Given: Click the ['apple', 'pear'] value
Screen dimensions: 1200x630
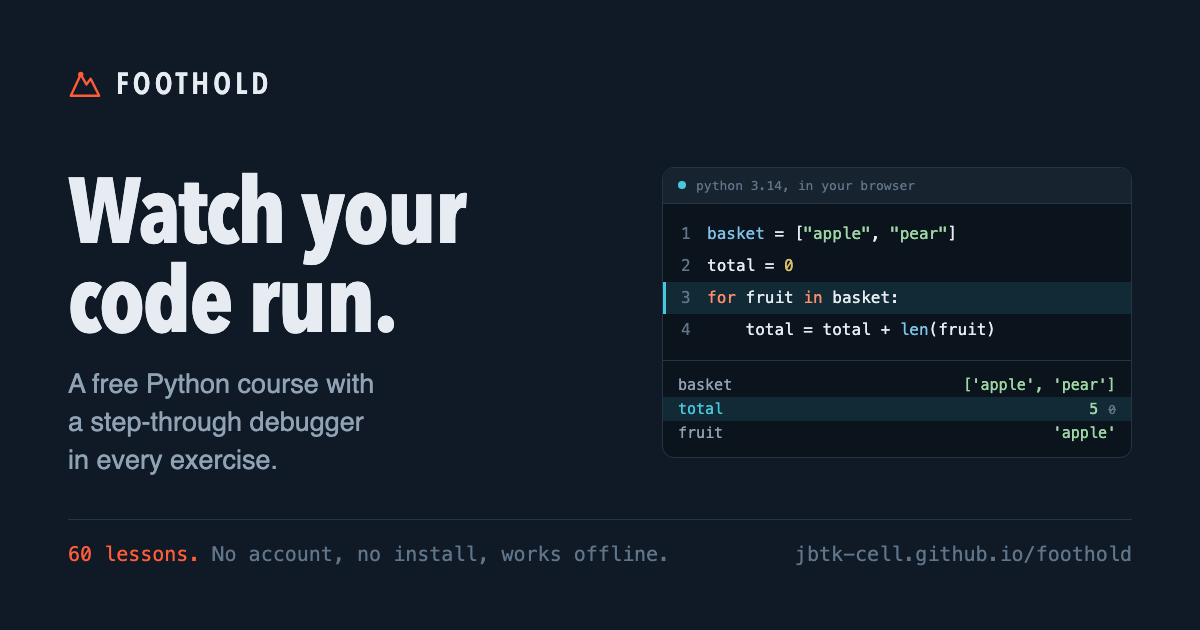Looking at the screenshot, I should click(1039, 385).
